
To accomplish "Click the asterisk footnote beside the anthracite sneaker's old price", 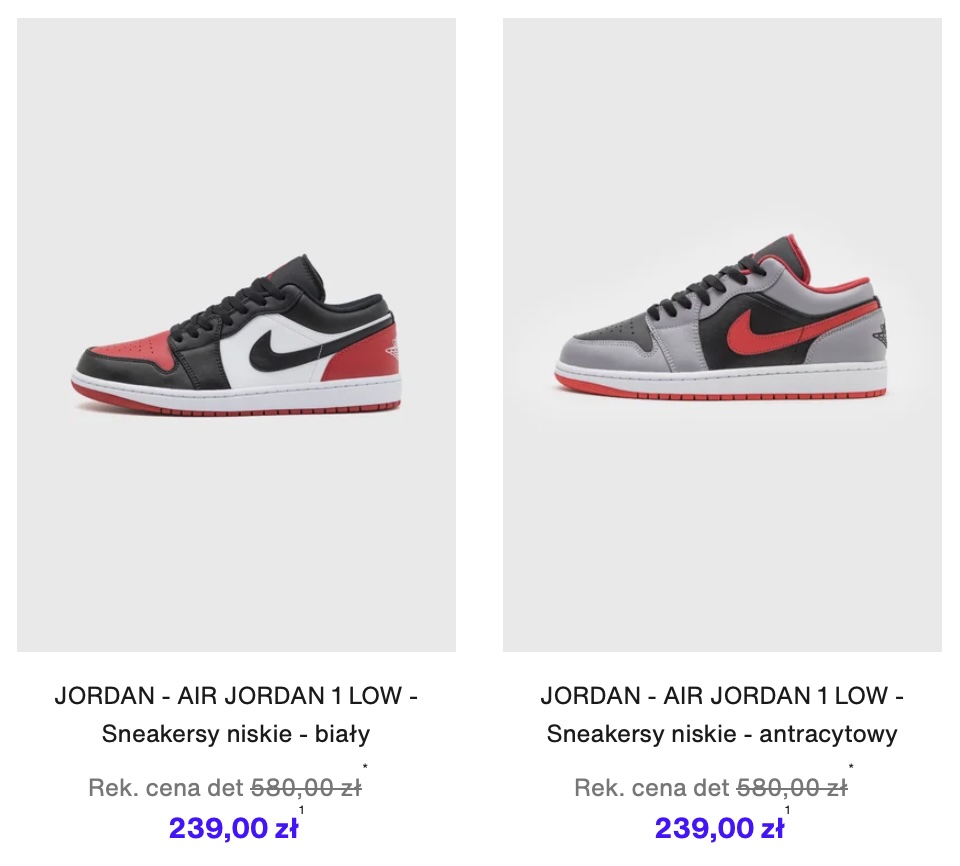I will coord(851,766).
